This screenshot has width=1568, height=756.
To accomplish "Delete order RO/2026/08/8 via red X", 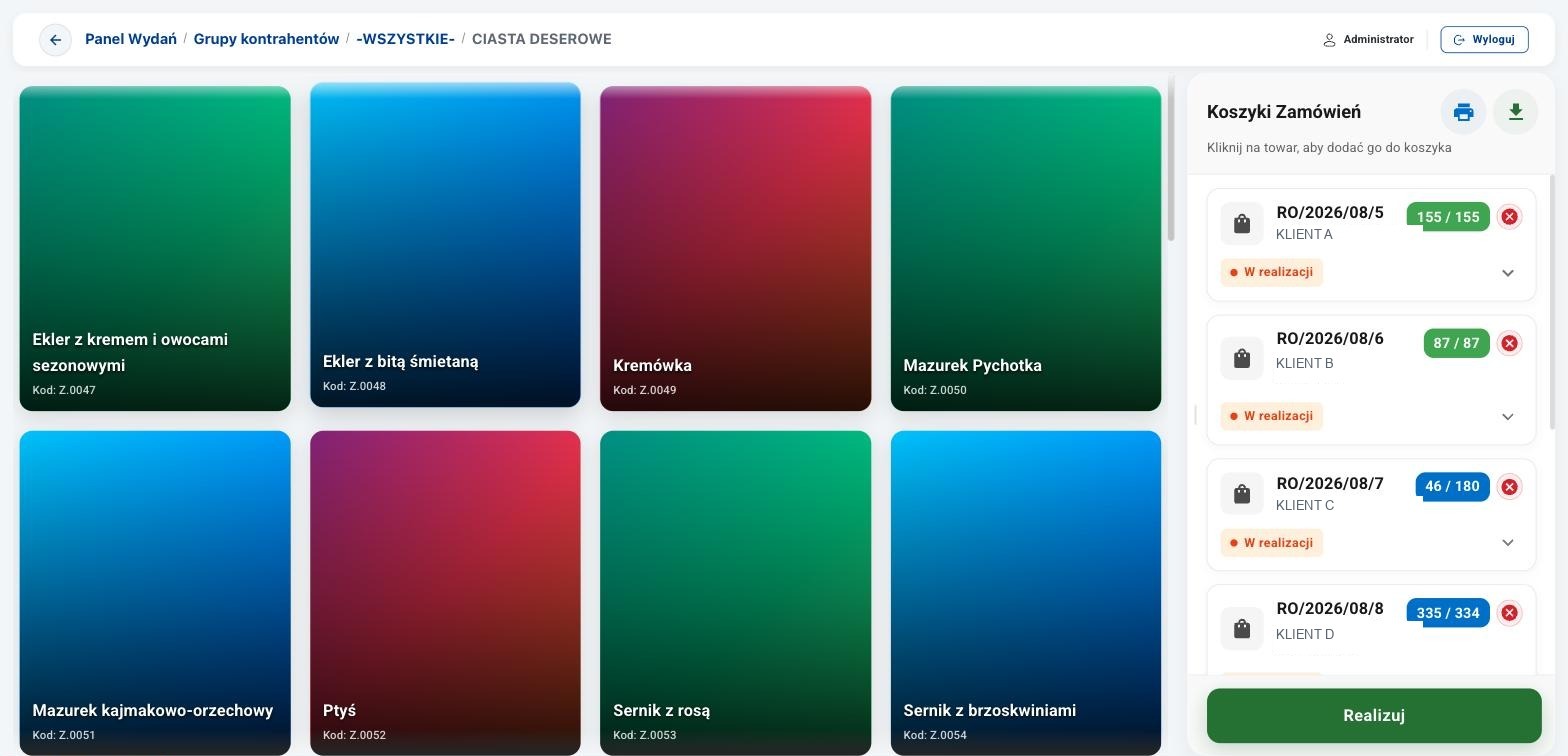I will [1510, 613].
